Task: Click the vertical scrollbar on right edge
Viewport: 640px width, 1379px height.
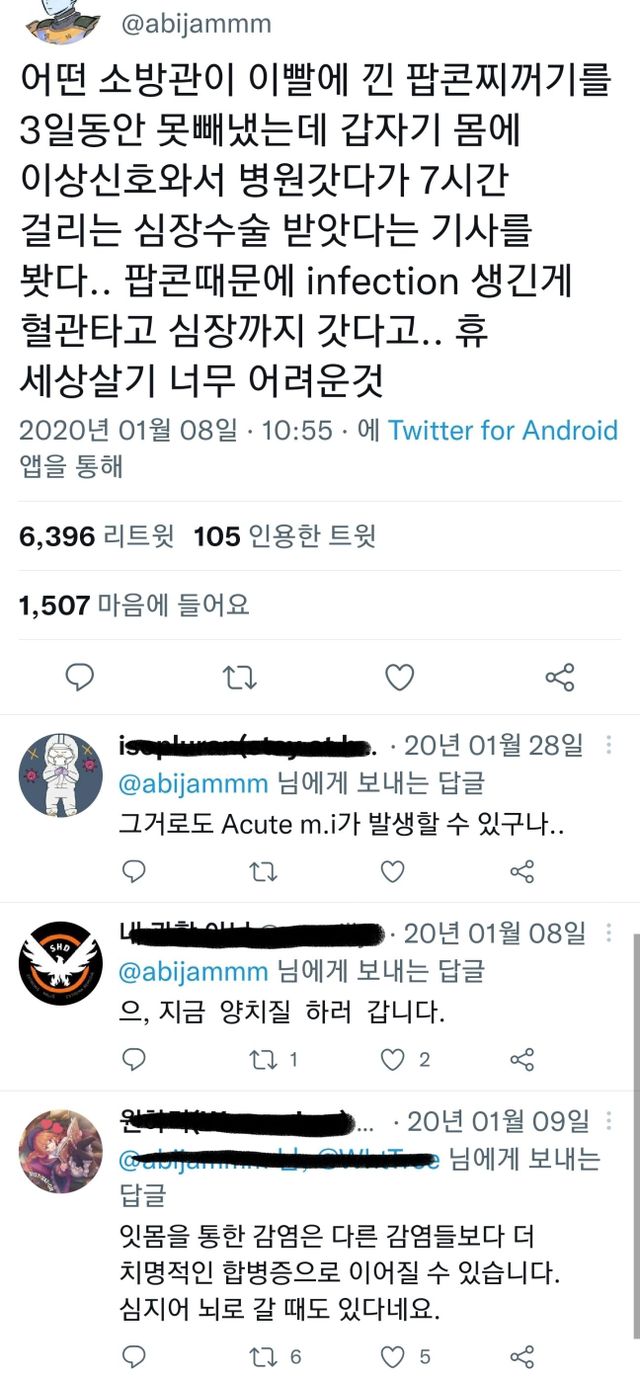Action: tap(635, 1100)
